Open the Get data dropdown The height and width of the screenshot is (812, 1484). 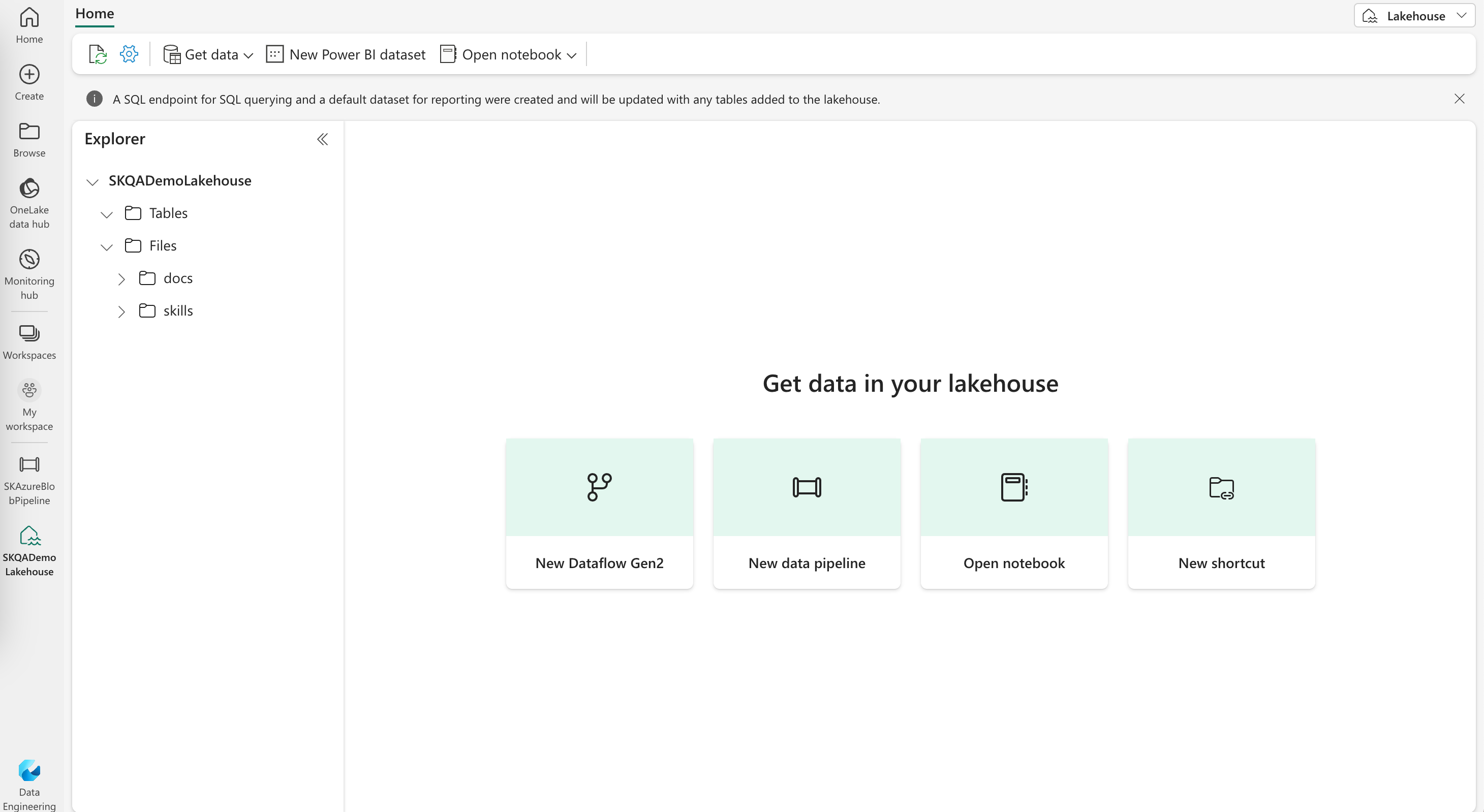point(208,54)
